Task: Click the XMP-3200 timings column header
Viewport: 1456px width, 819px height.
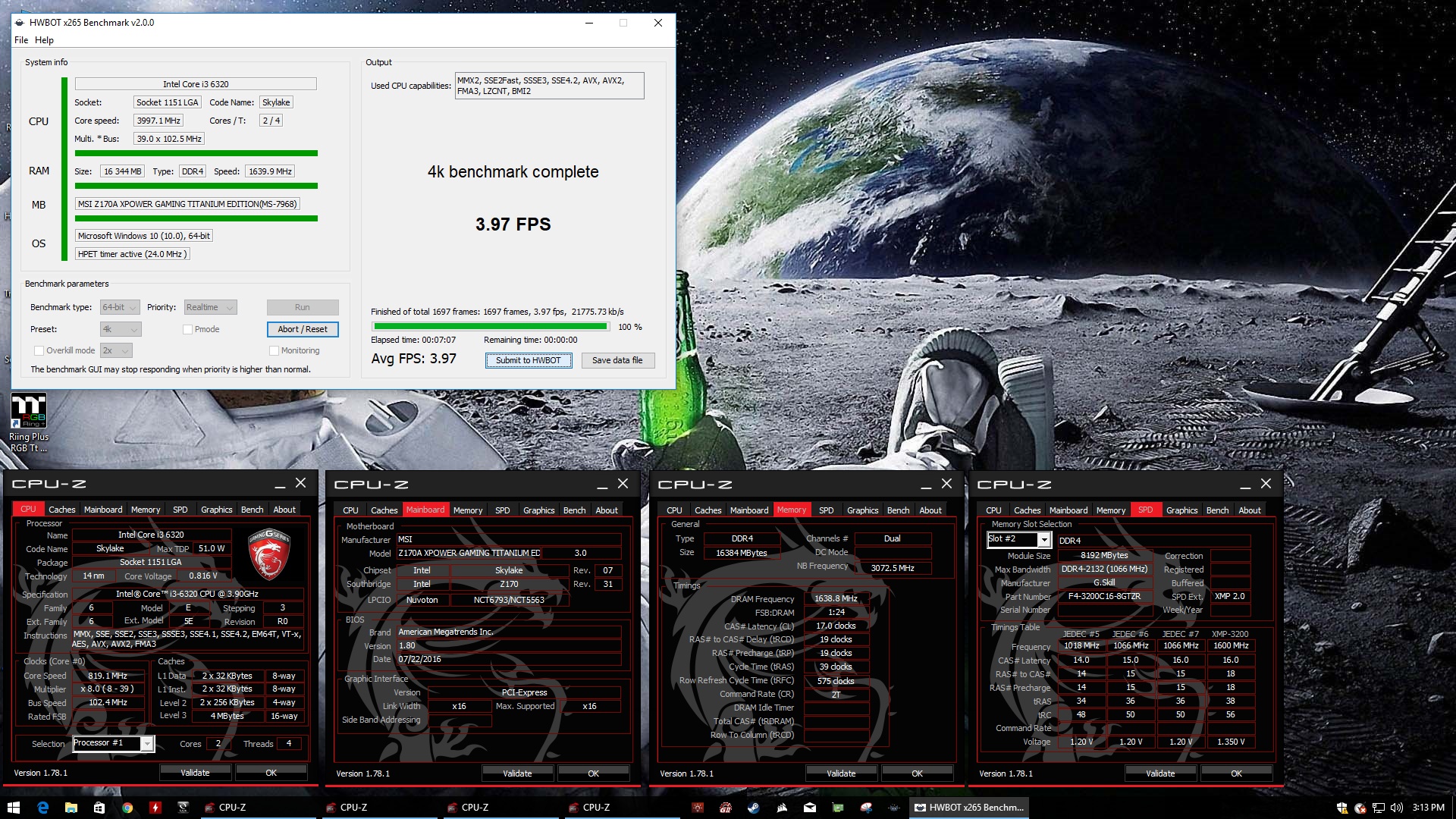Action: point(1230,634)
